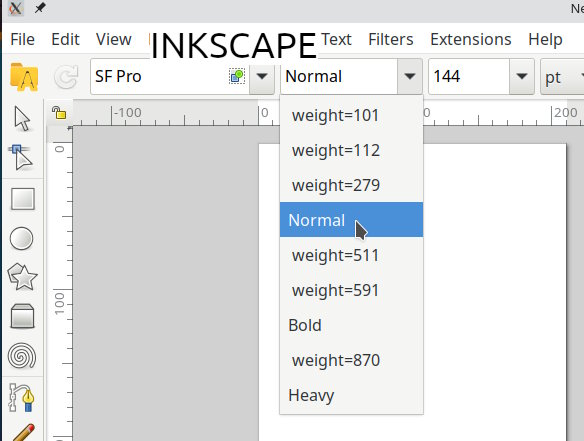Select the 3D box tool
This screenshot has width=584, height=441.
coord(22,316)
